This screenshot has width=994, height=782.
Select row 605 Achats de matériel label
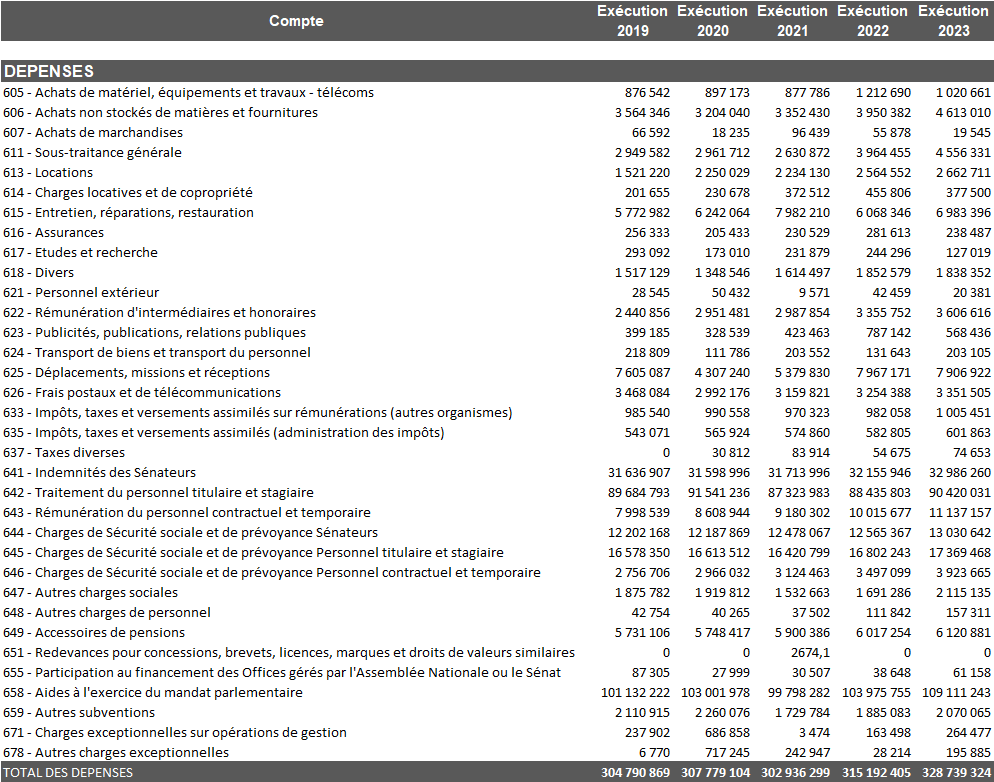(x=188, y=92)
